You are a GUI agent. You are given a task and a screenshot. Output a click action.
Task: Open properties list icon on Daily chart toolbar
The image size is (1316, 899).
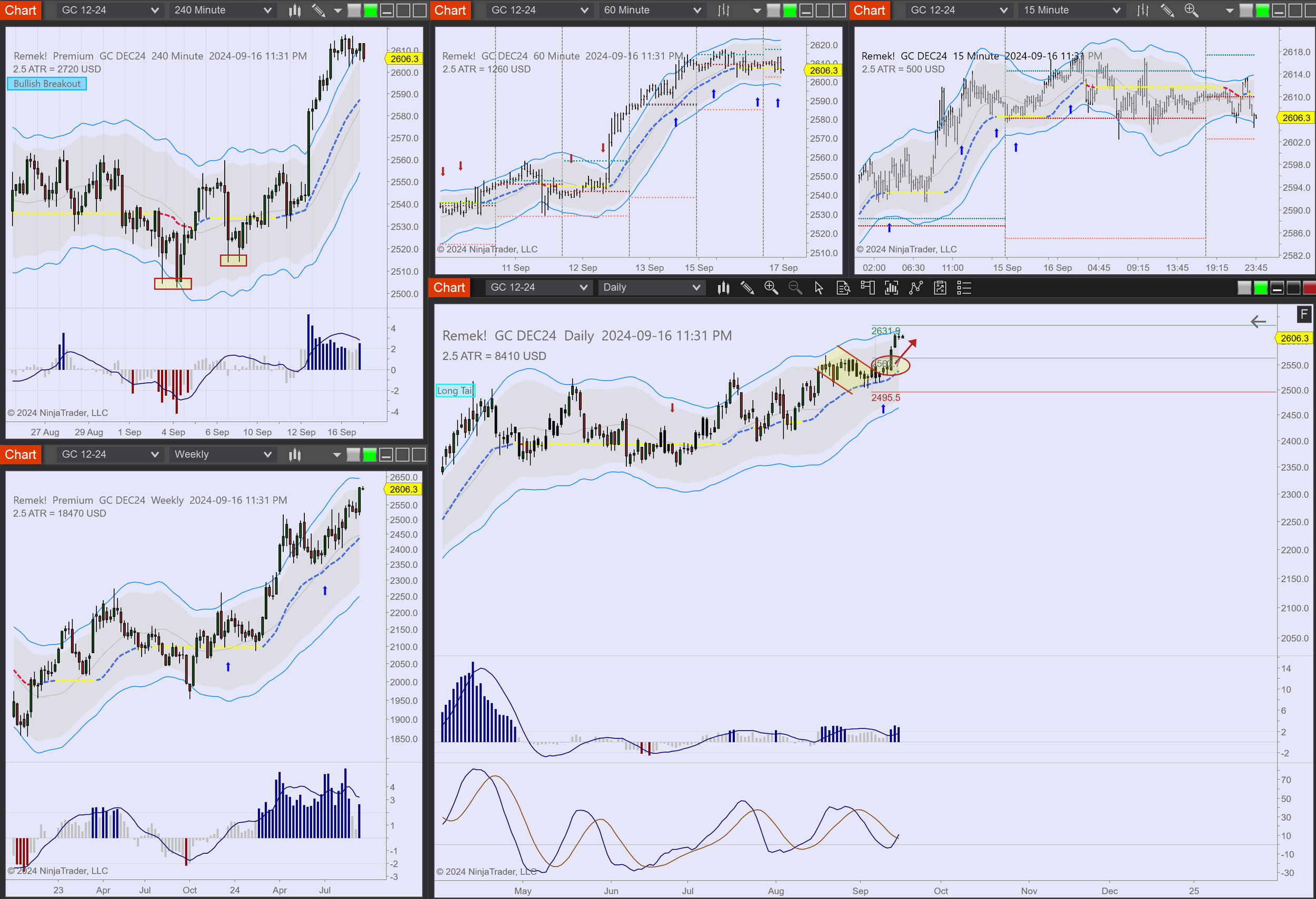point(964,287)
